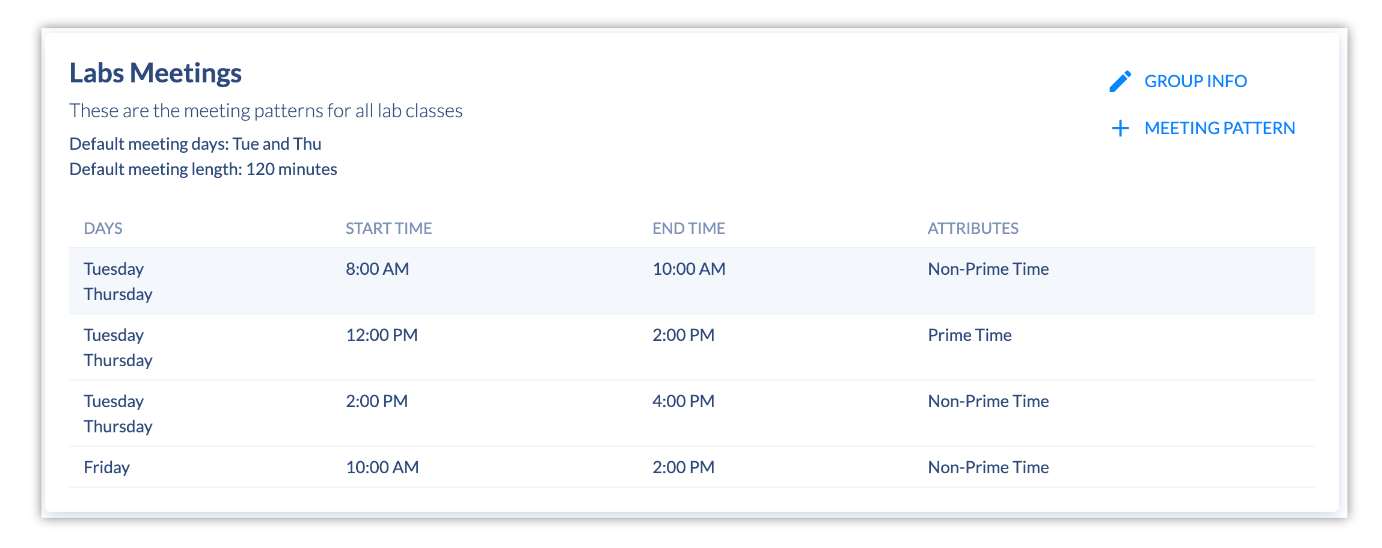The image size is (1382, 548).
Task: Click the START TIME column header
Action: click(x=389, y=228)
